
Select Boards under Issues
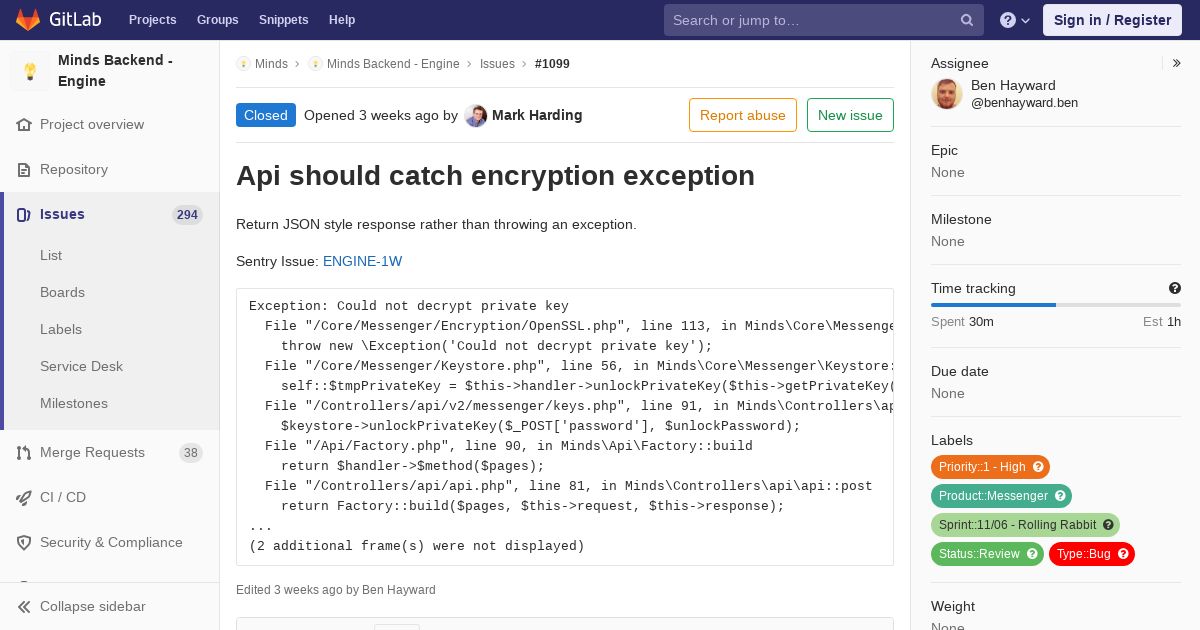(62, 292)
